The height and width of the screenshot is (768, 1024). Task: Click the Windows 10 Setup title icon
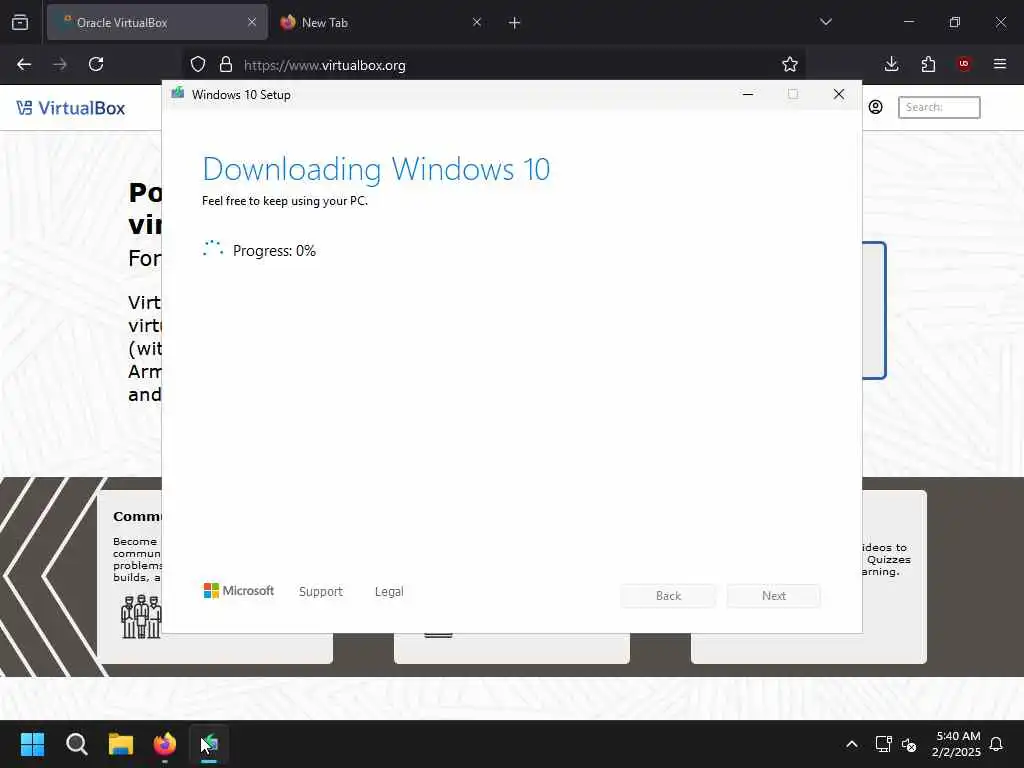(x=178, y=93)
